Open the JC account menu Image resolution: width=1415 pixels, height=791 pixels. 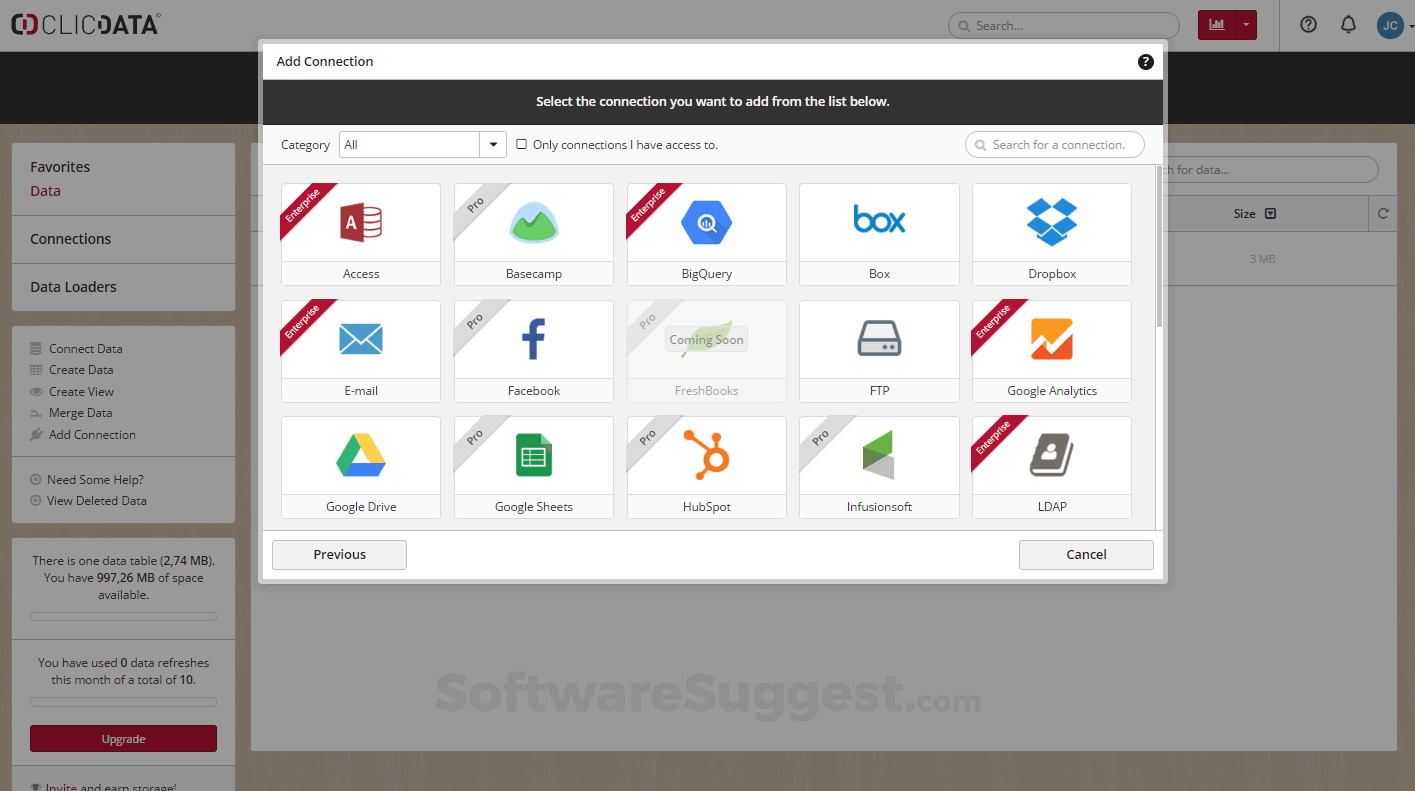pos(1390,25)
